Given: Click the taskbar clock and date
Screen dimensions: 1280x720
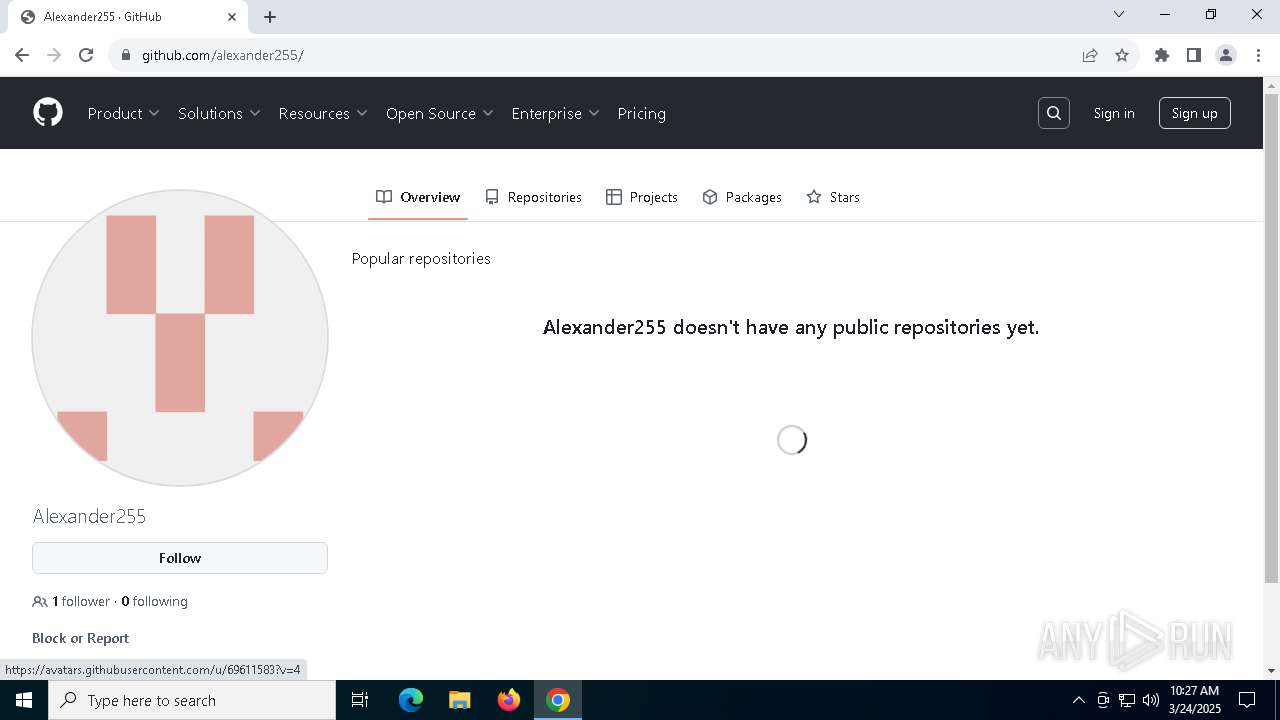Looking at the screenshot, I should click(1194, 700).
